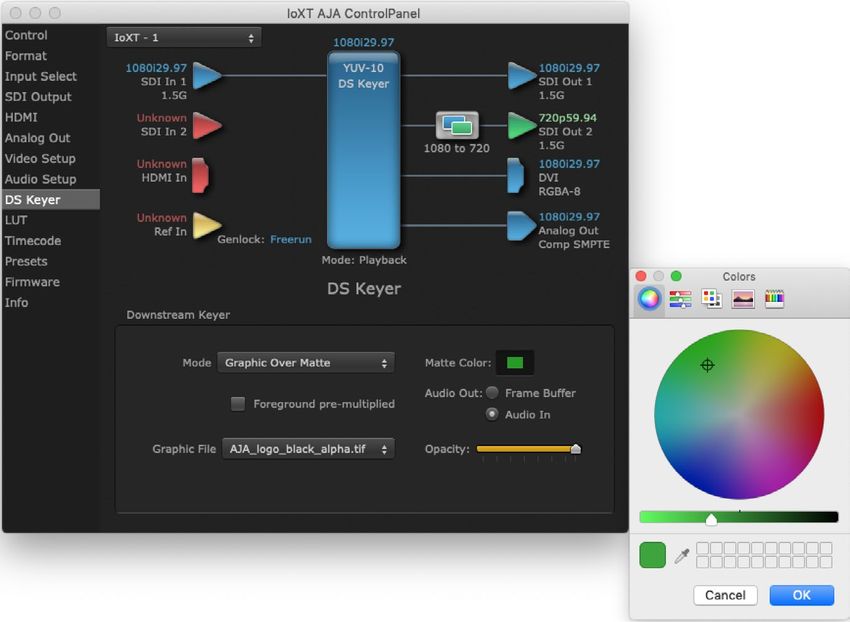Select DS Keyer in sidebar

pyautogui.click(x=51, y=200)
